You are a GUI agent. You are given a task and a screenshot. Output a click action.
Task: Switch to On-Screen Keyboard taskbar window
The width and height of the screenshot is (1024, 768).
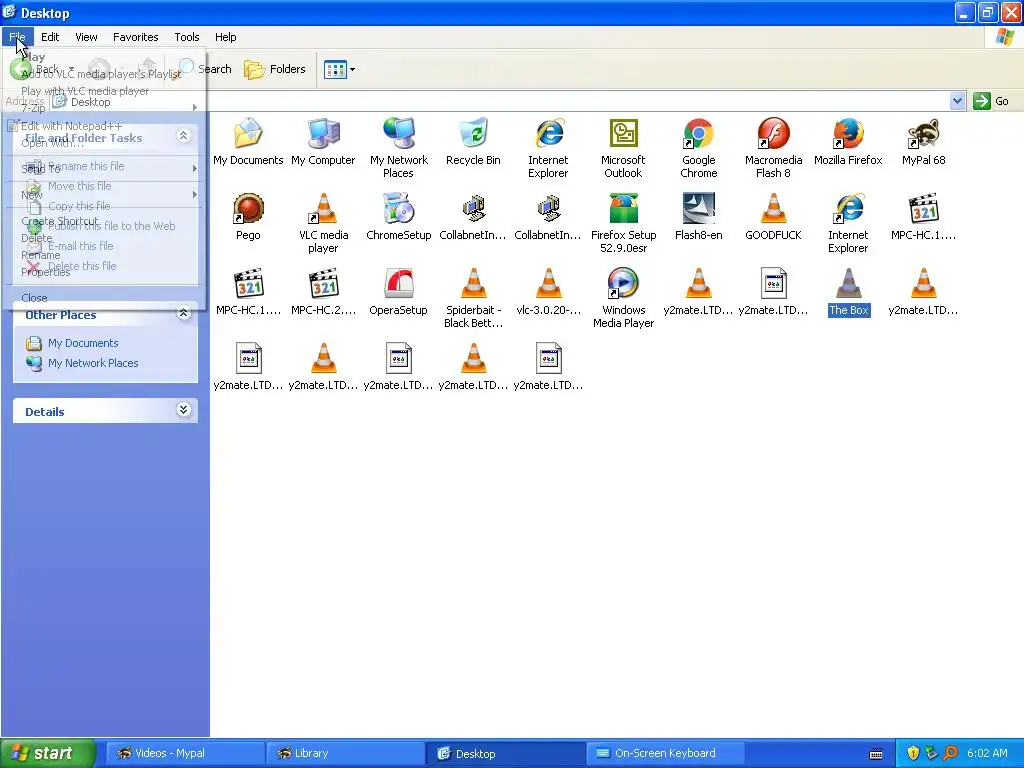pos(665,753)
